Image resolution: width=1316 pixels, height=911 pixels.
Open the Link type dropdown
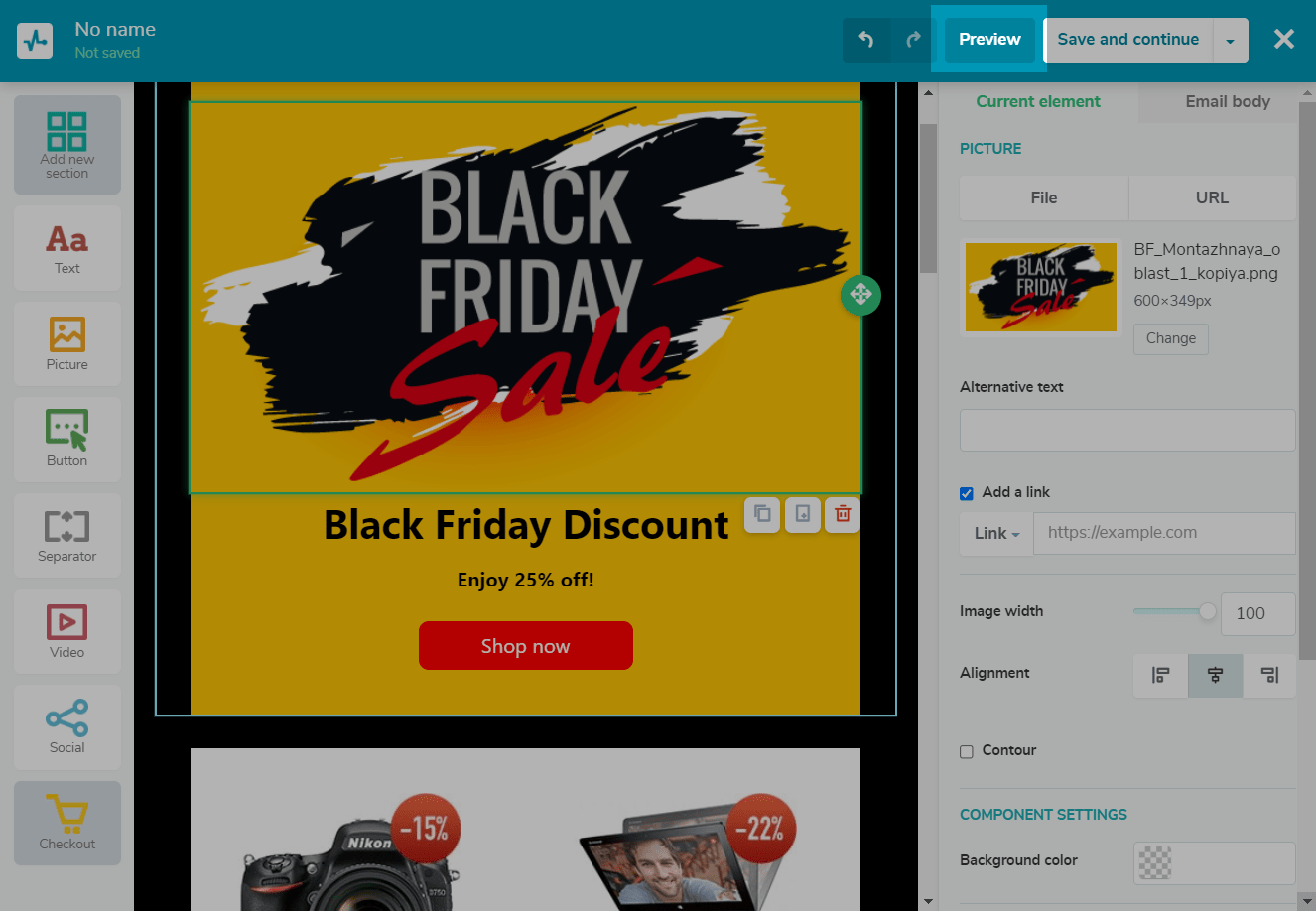pyautogui.click(x=996, y=534)
